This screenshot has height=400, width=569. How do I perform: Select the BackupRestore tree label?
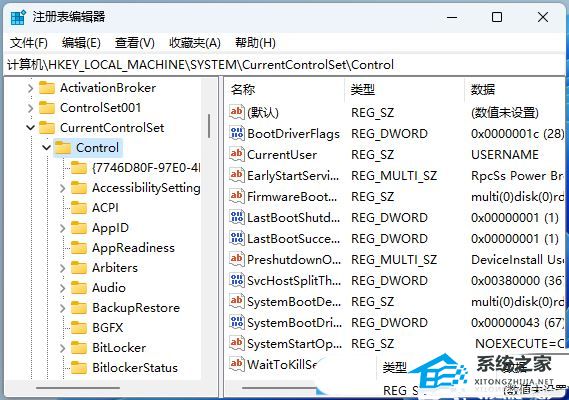coord(136,308)
